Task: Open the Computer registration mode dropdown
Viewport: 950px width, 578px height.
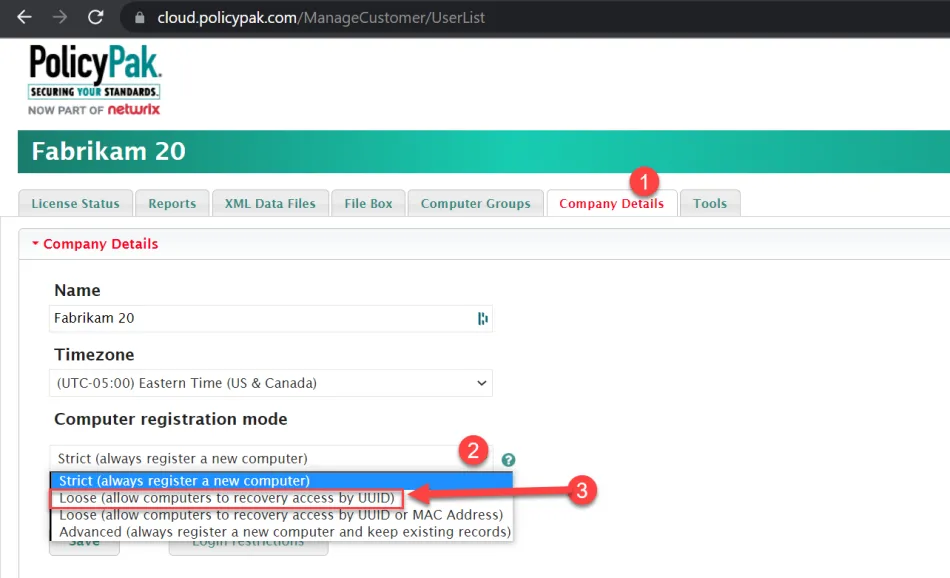Action: pos(270,458)
